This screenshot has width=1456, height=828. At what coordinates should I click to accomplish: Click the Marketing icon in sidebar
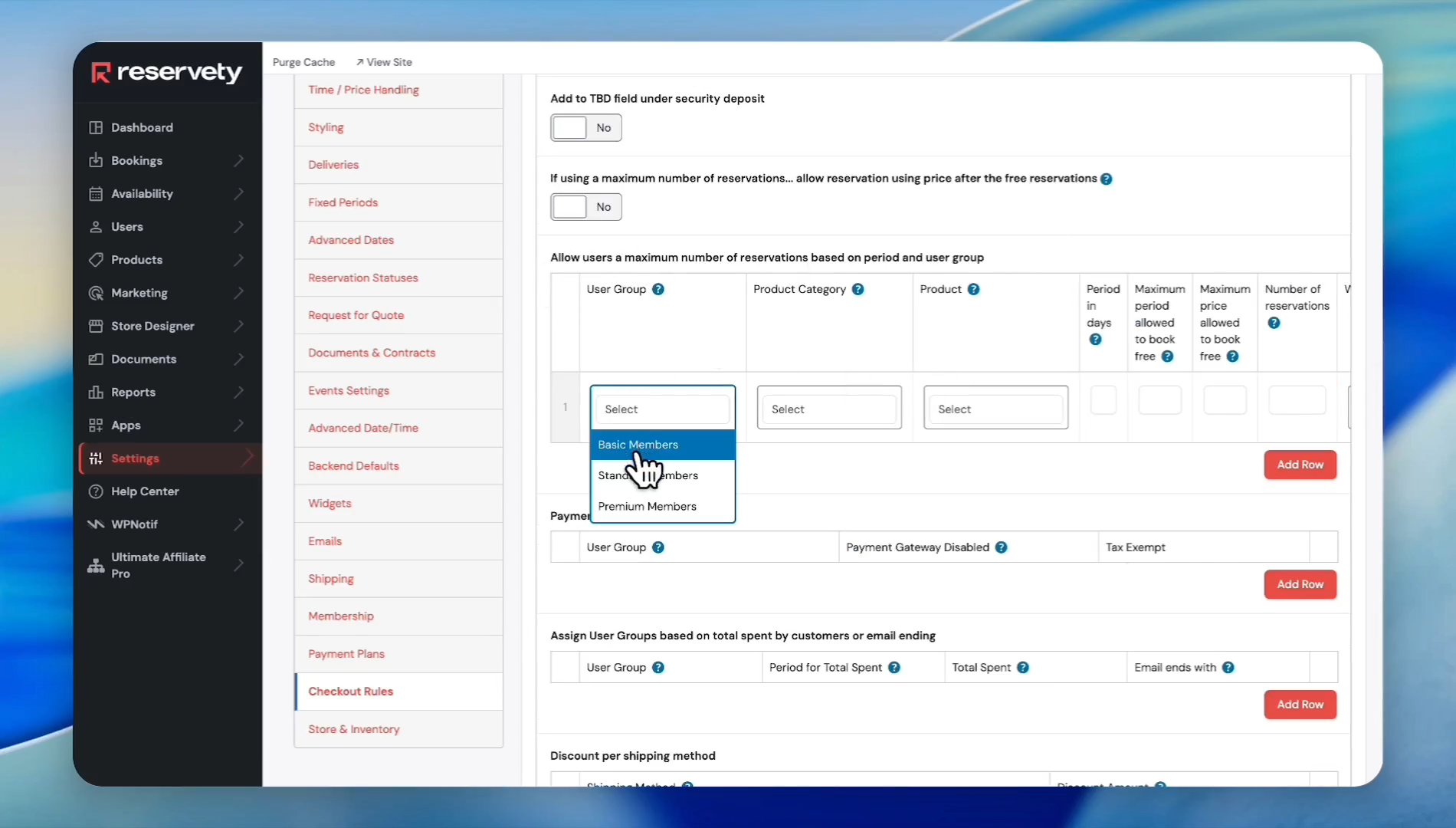pos(96,293)
